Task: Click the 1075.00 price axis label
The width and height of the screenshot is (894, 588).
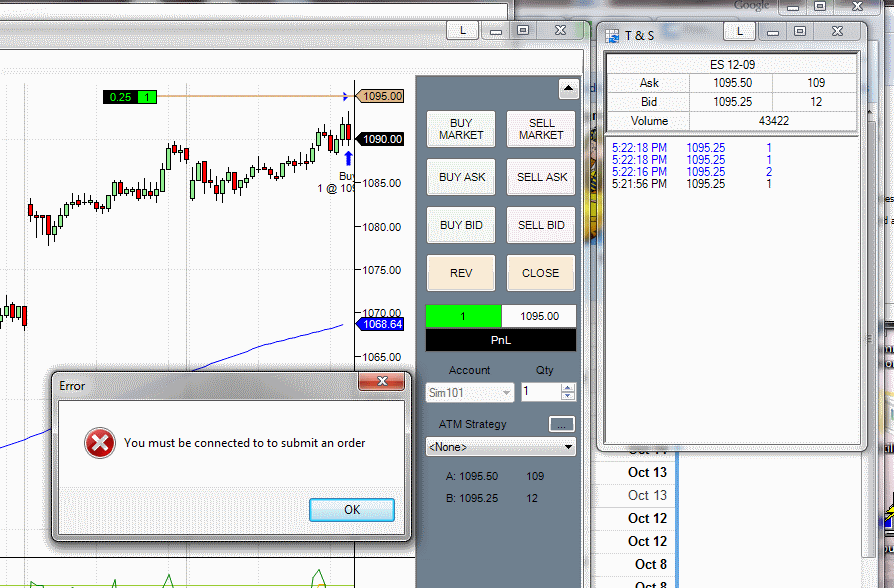Action: tap(381, 270)
